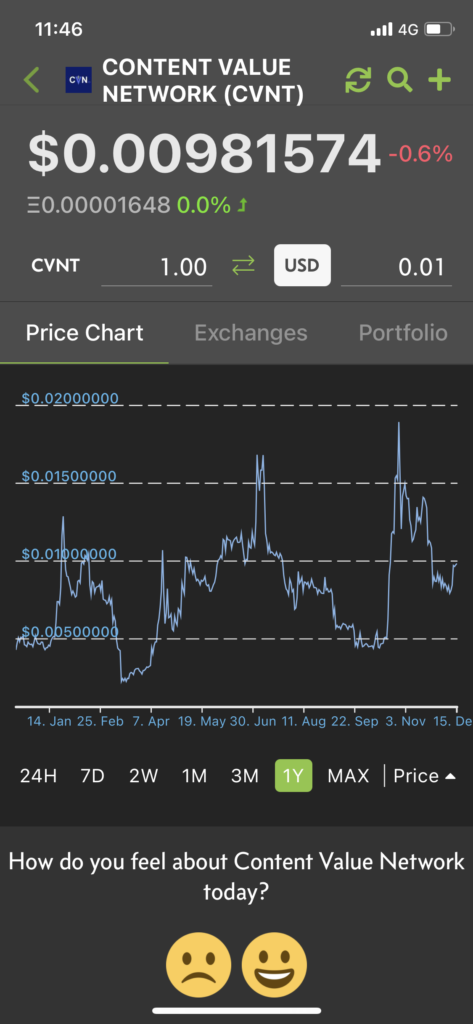This screenshot has width=473, height=1024.
Task: Tap the 22. Sep date label
Action: pyautogui.click(x=354, y=722)
